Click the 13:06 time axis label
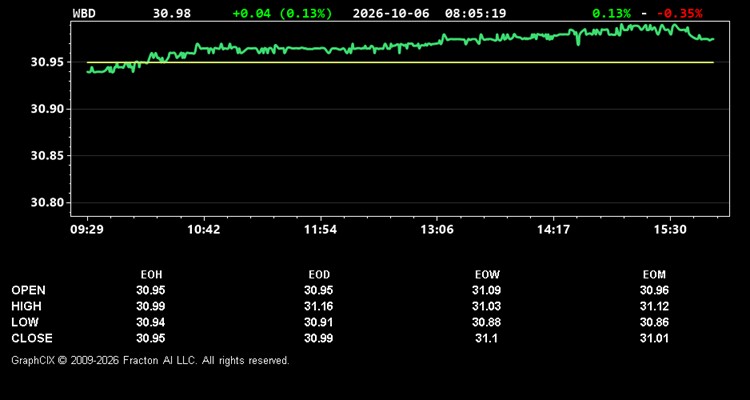 [x=437, y=230]
